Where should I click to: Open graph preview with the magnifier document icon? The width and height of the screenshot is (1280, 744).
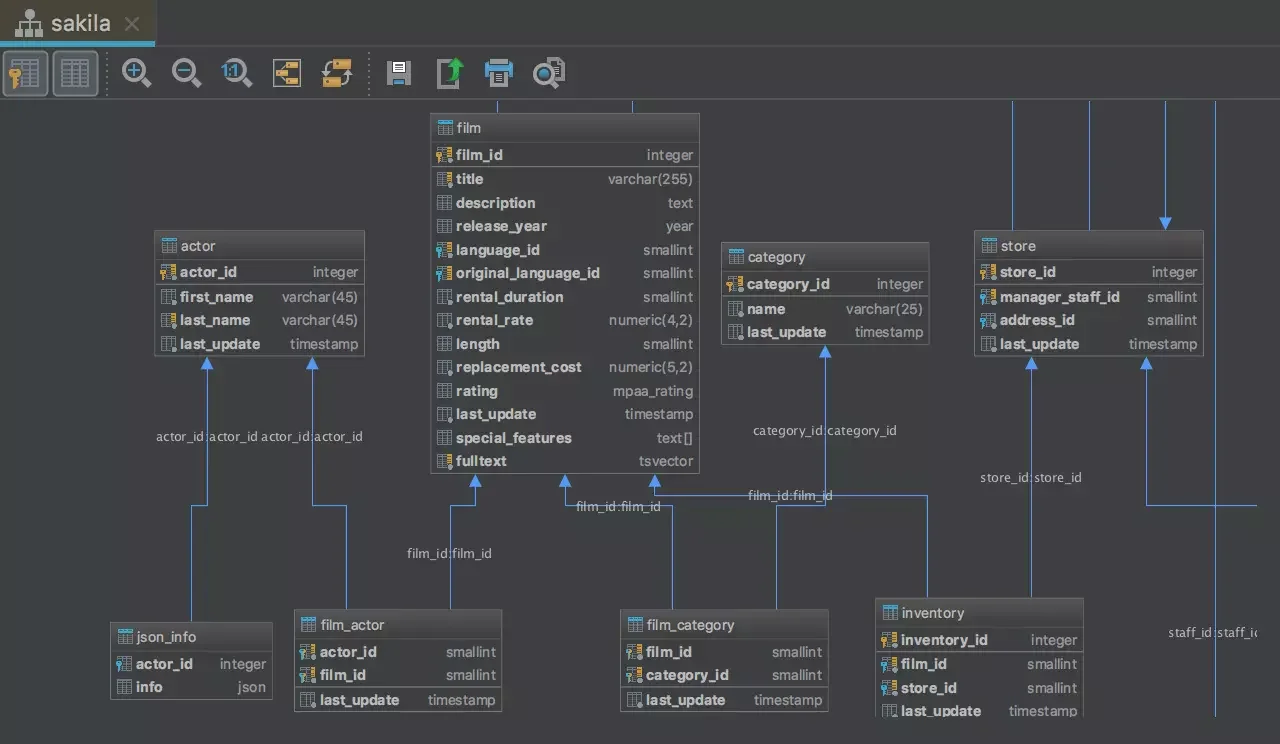tap(548, 73)
